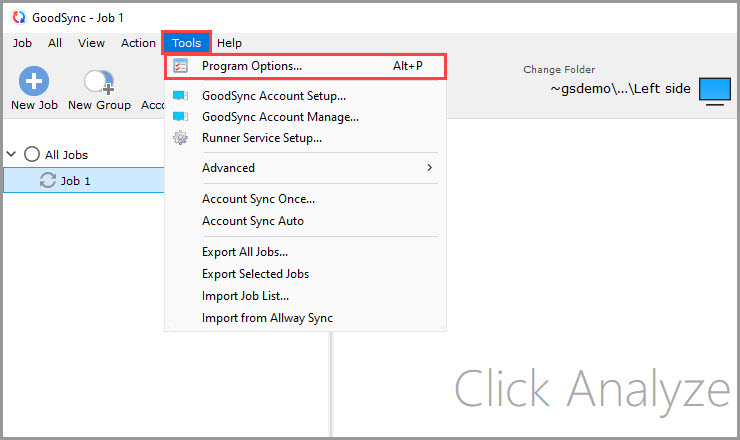
Task: Click the GoodSync Account Setup icon
Action: [x=180, y=96]
